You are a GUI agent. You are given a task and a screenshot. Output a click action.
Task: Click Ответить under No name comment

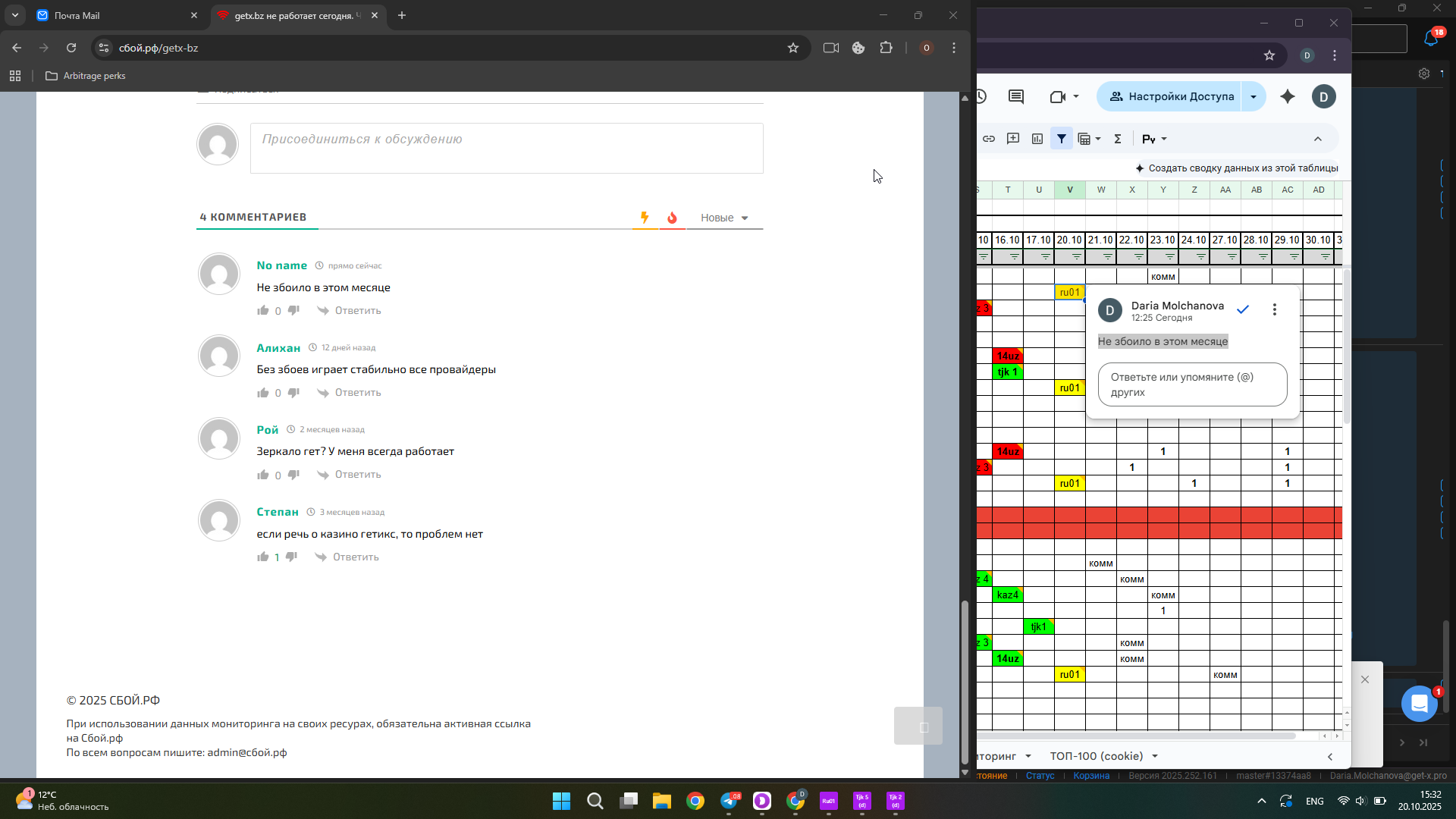click(357, 310)
